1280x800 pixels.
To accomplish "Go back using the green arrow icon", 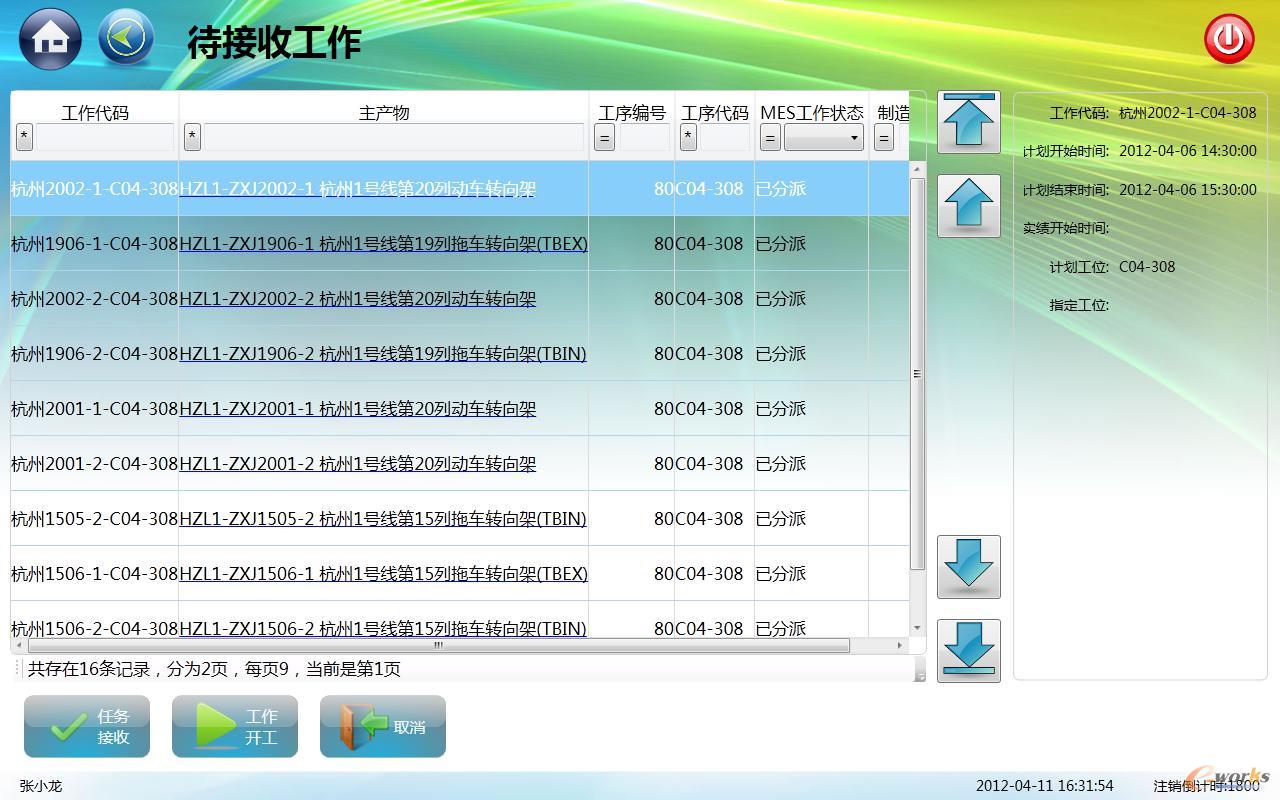I will coord(126,38).
